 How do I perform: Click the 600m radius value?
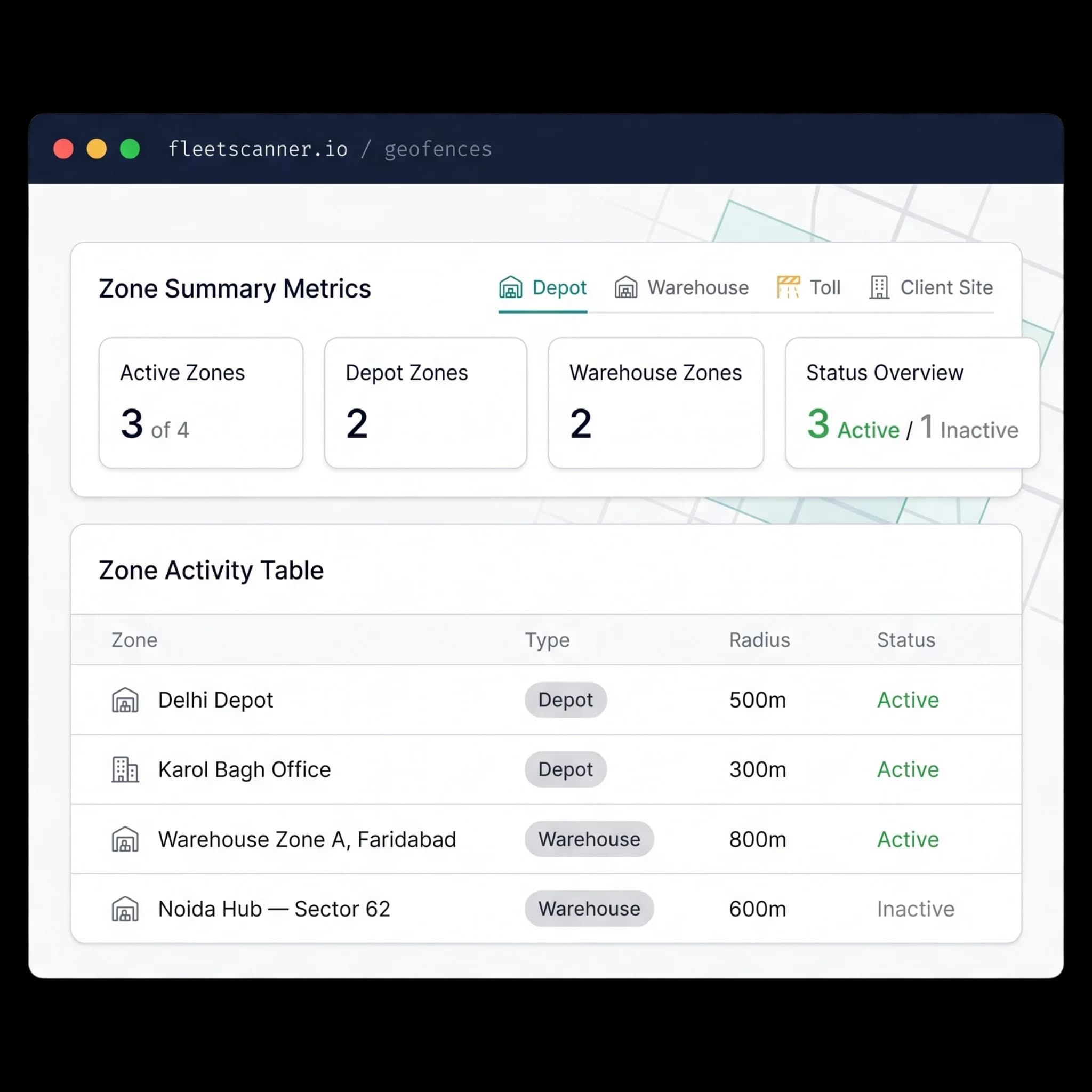757,909
